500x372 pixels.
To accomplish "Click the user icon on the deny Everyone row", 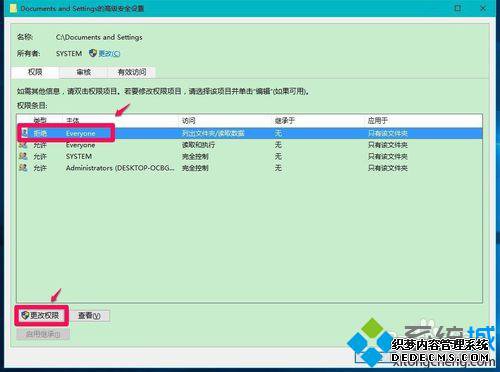I will click(x=24, y=133).
